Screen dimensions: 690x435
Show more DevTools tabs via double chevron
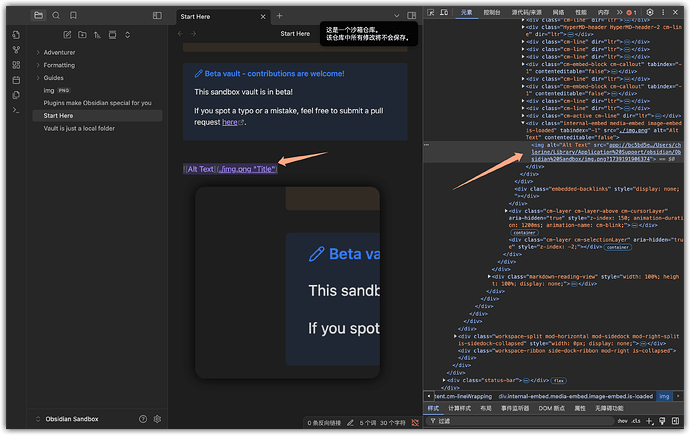click(x=619, y=12)
